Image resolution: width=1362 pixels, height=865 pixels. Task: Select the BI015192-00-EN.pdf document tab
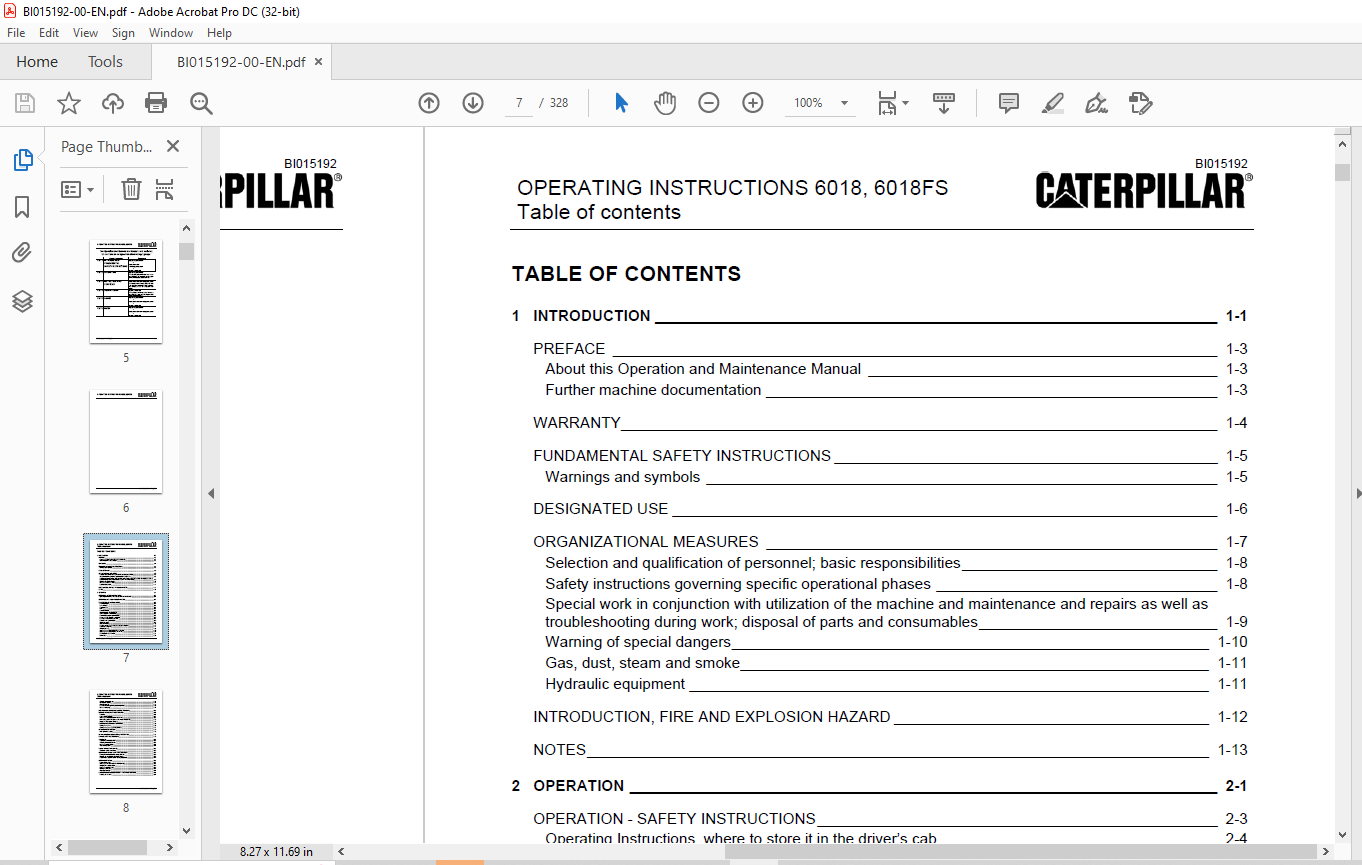pyautogui.click(x=241, y=62)
